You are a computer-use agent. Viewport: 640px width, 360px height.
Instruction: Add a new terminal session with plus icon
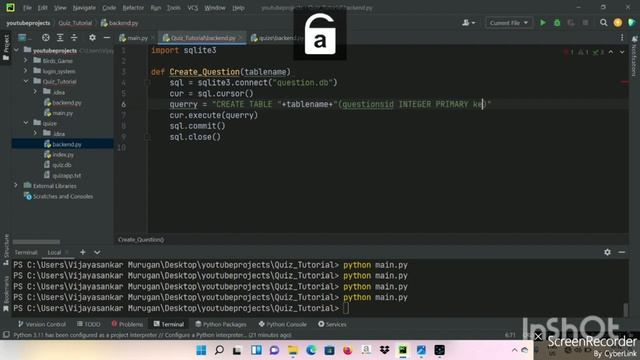[x=83, y=252]
